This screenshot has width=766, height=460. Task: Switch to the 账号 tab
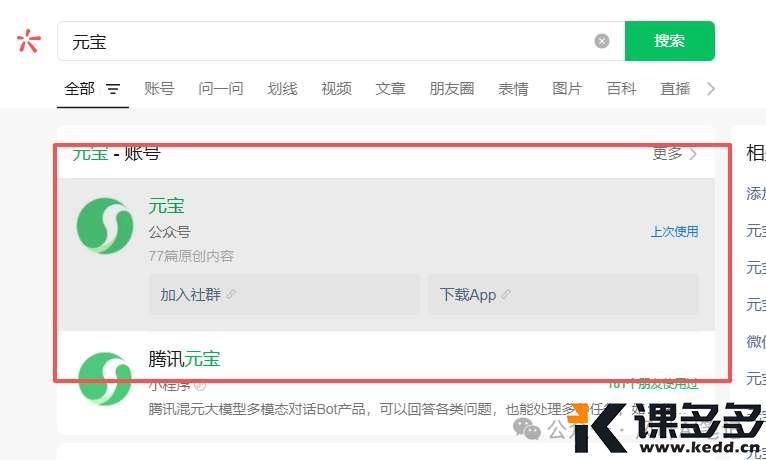coord(159,89)
